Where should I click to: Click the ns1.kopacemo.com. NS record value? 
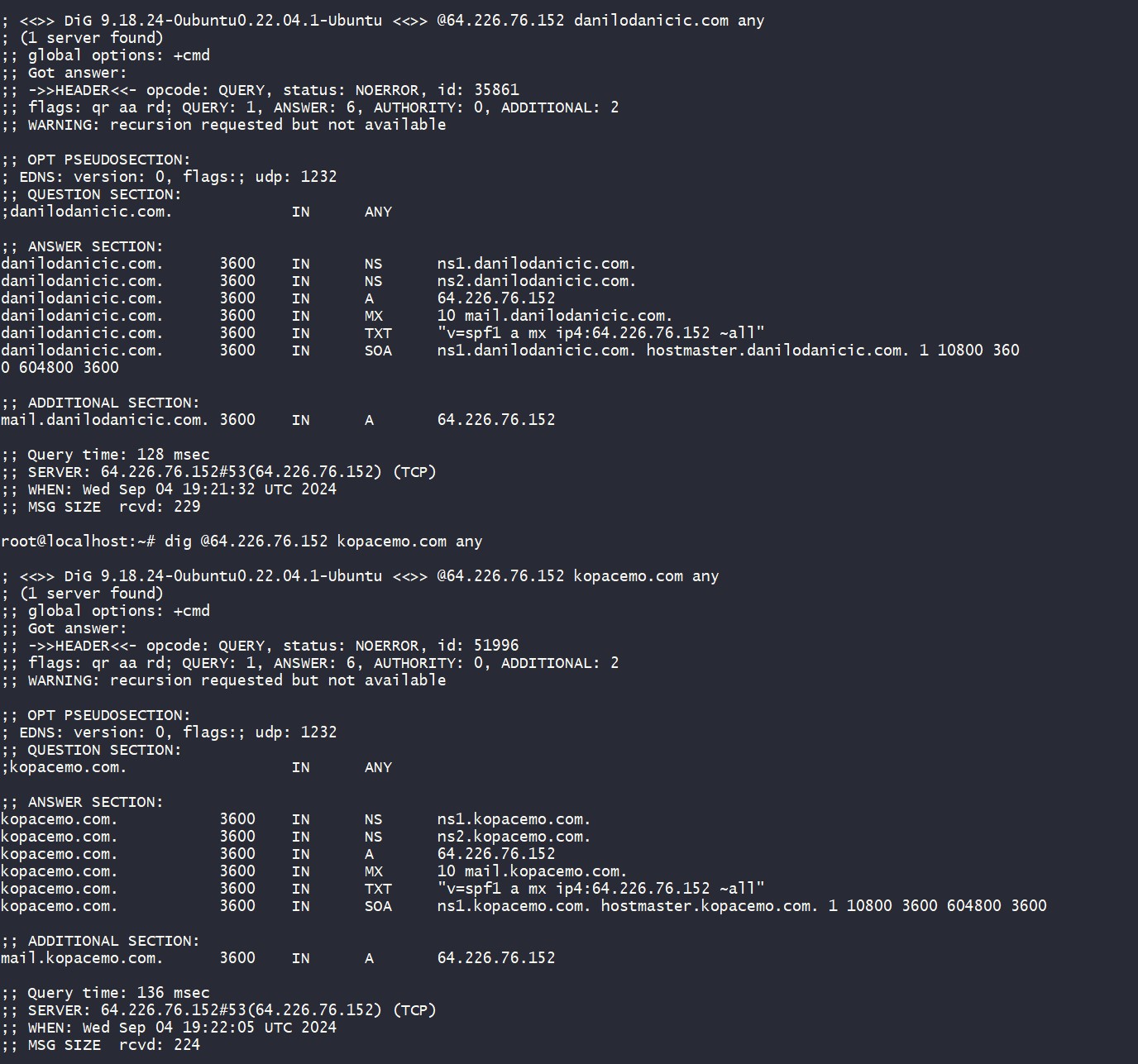[514, 819]
